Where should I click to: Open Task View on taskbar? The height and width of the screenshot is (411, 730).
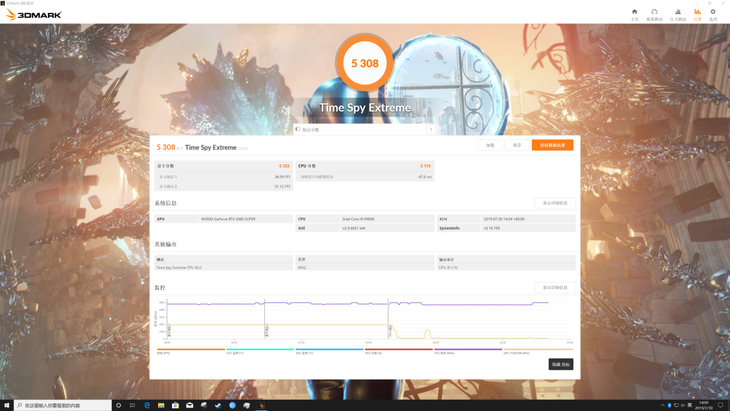coord(132,405)
